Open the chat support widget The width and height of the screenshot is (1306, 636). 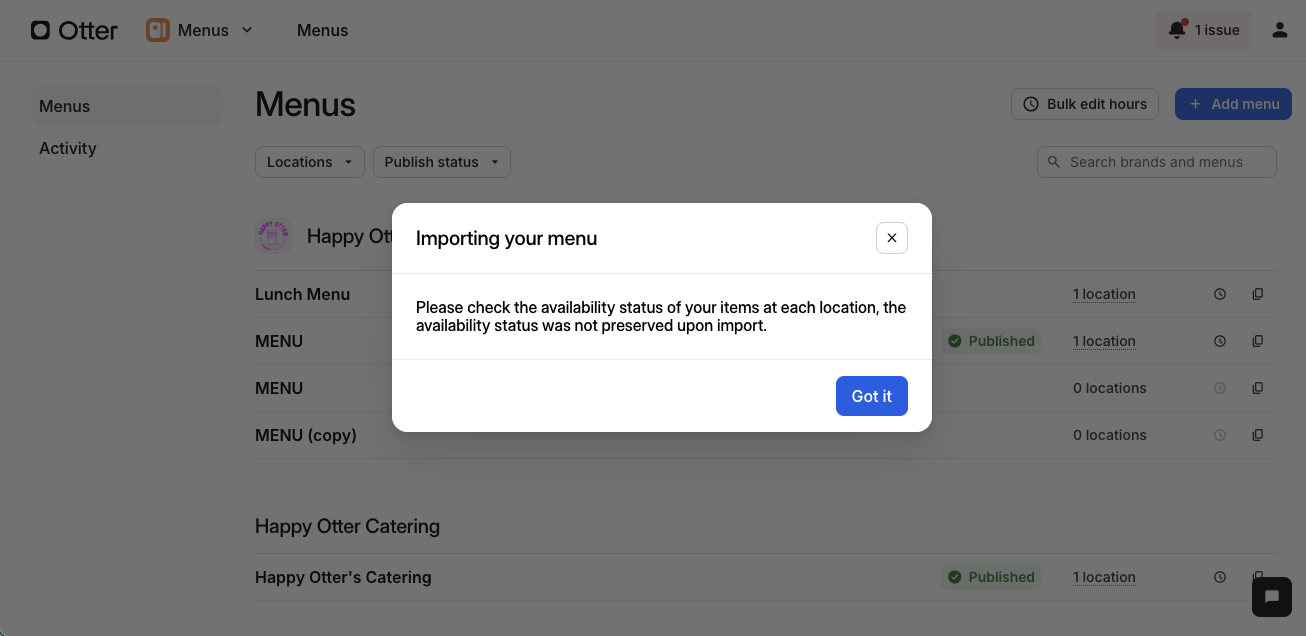[1272, 597]
